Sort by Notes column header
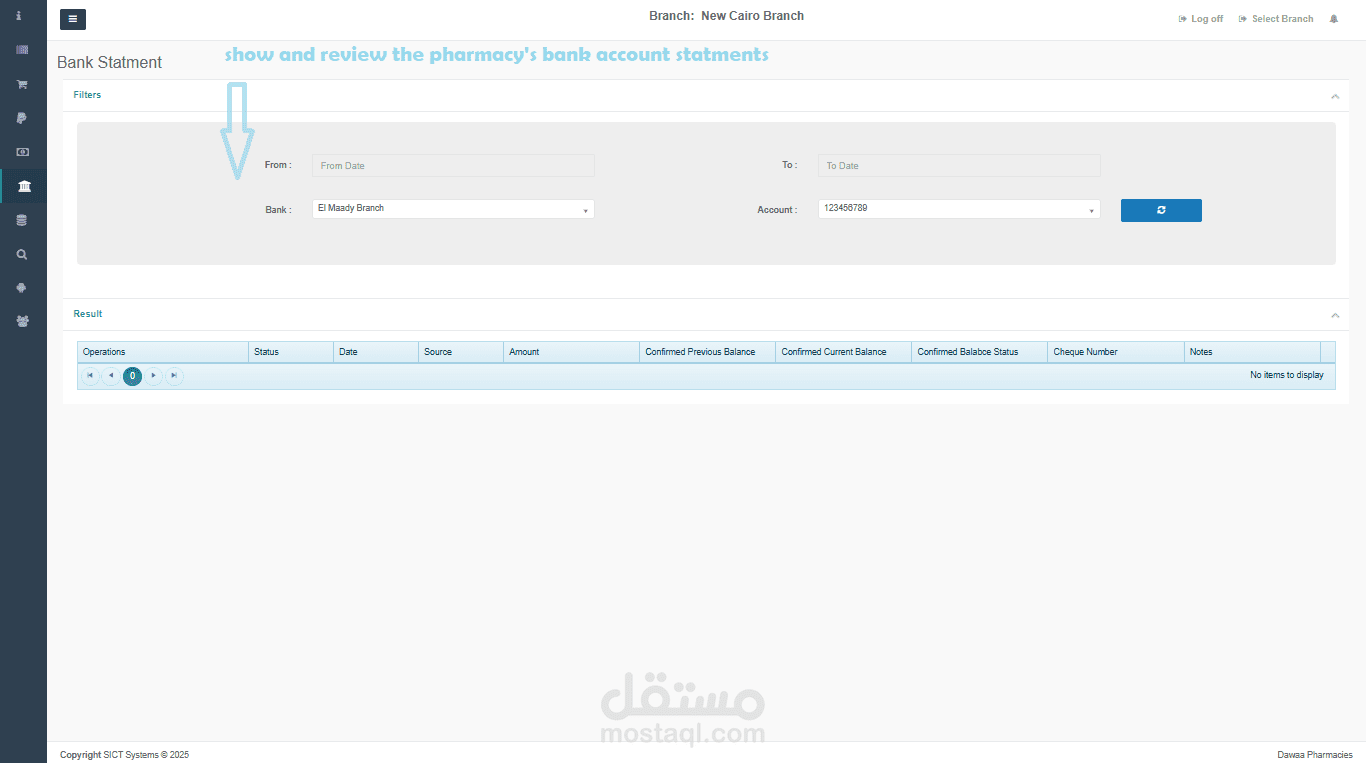The image size is (1366, 763). click(x=1252, y=352)
